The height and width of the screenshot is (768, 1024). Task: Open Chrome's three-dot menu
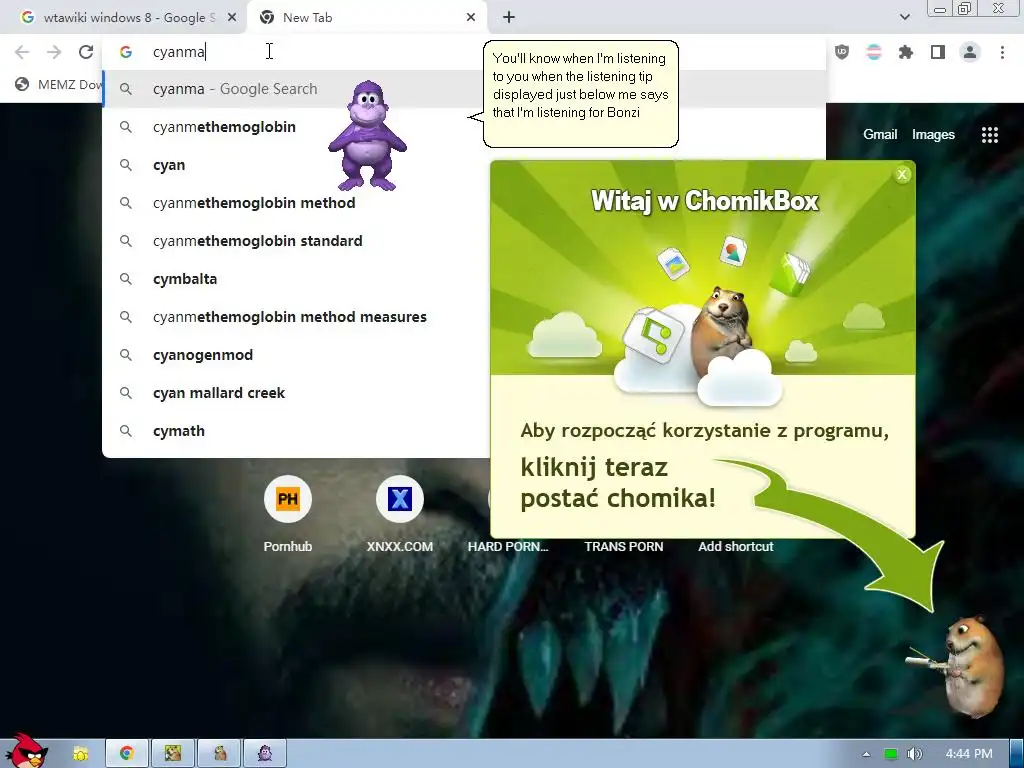click(1002, 52)
